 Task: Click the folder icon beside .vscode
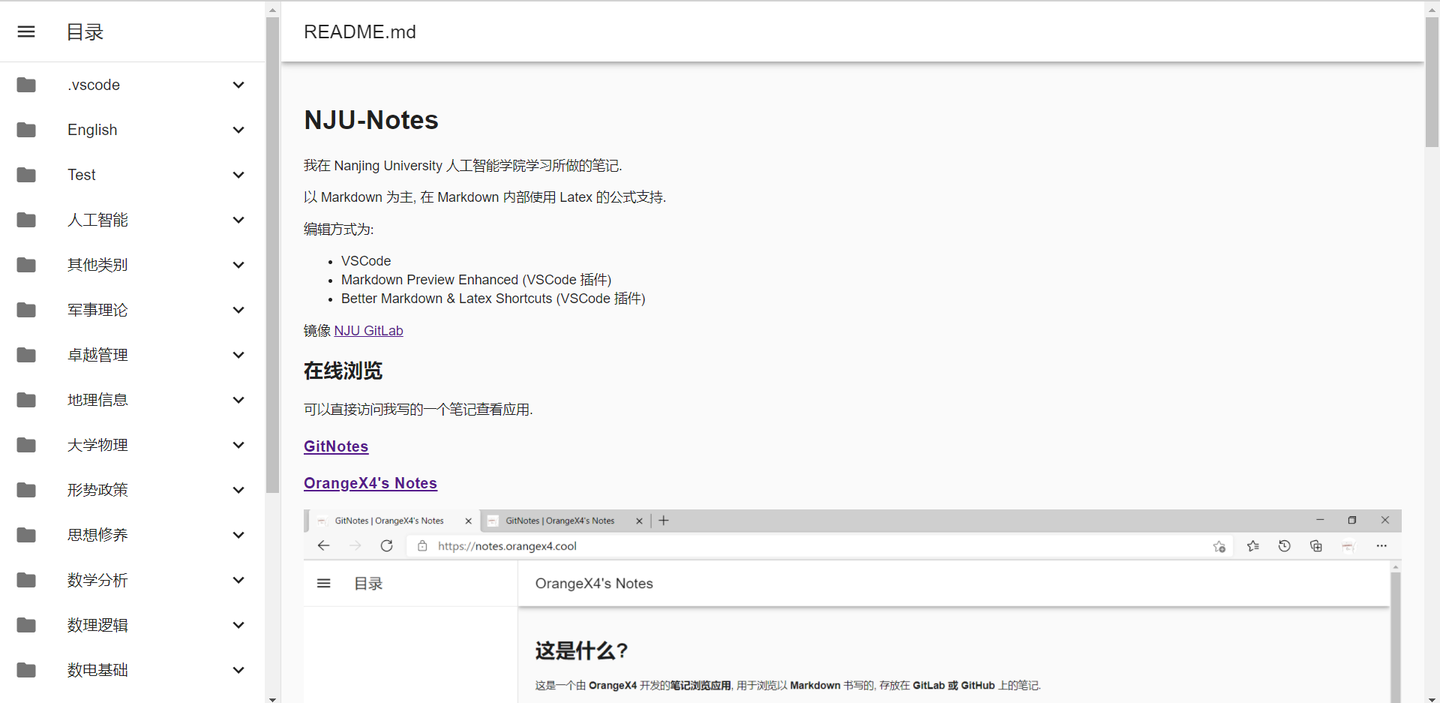pos(25,84)
